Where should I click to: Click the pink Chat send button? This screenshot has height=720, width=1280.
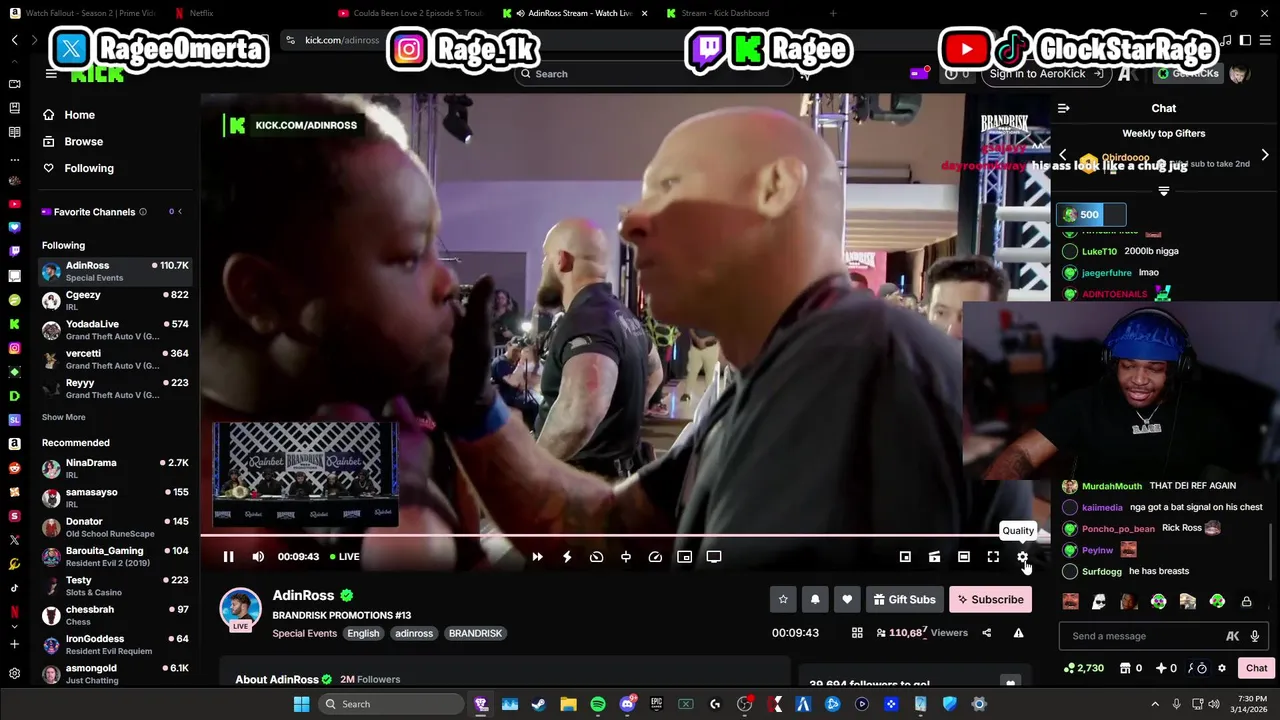pos(1256,668)
